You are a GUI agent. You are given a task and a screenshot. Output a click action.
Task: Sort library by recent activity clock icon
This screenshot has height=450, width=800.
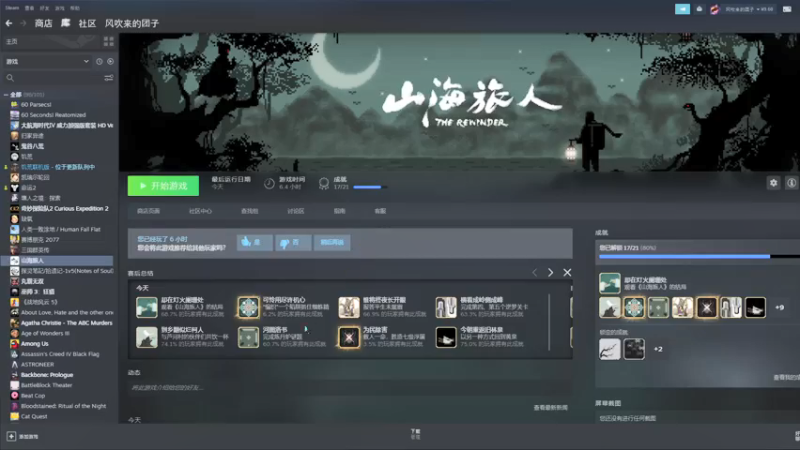99,61
